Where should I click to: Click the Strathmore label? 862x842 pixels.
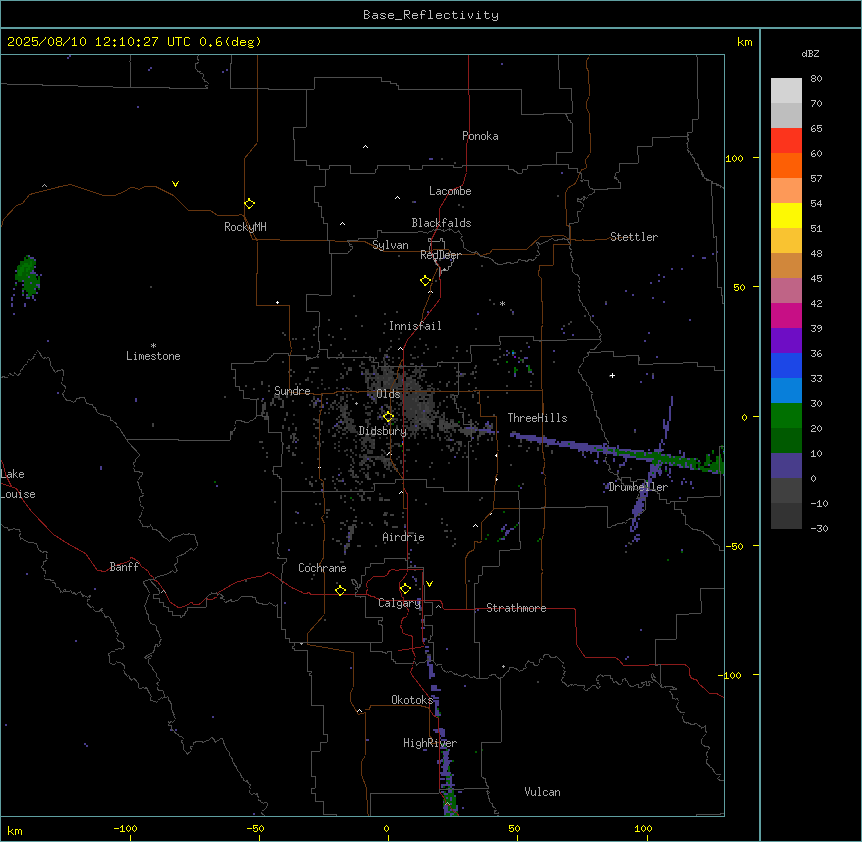516,608
